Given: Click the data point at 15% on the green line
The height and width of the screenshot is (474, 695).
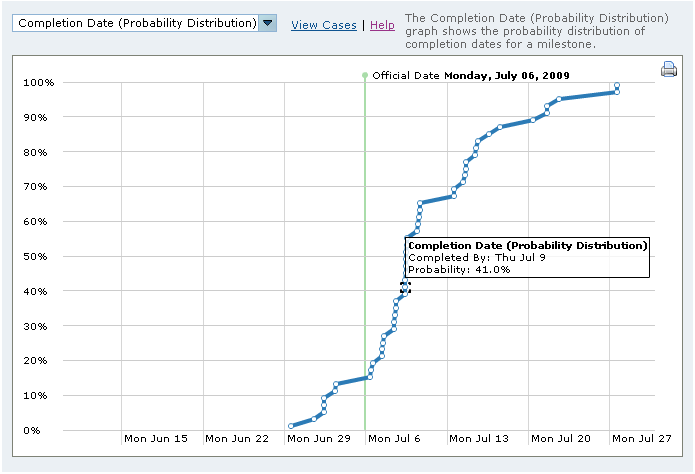Looking at the screenshot, I should pos(370,377).
